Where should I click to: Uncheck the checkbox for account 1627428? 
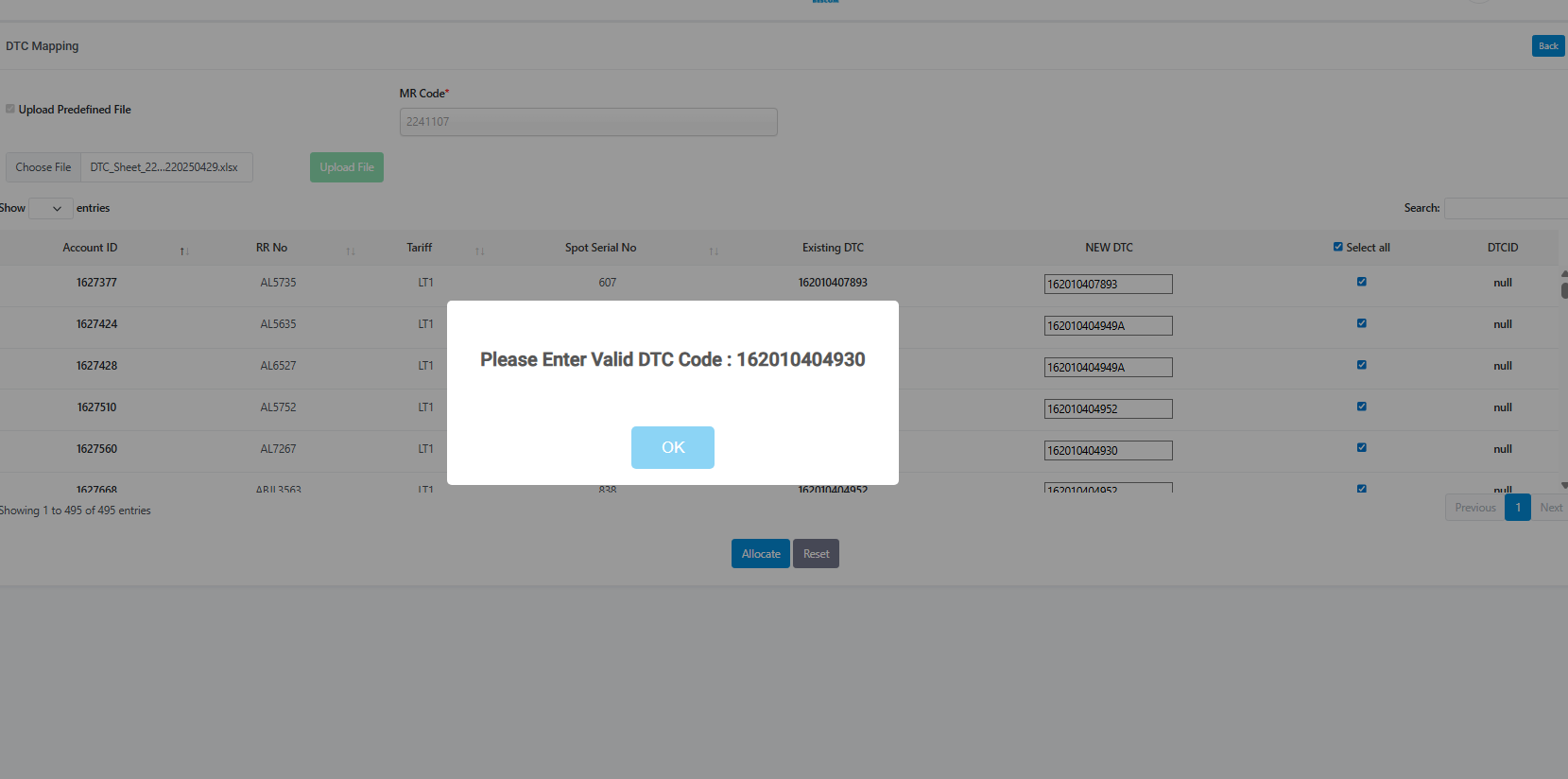[x=1361, y=365]
